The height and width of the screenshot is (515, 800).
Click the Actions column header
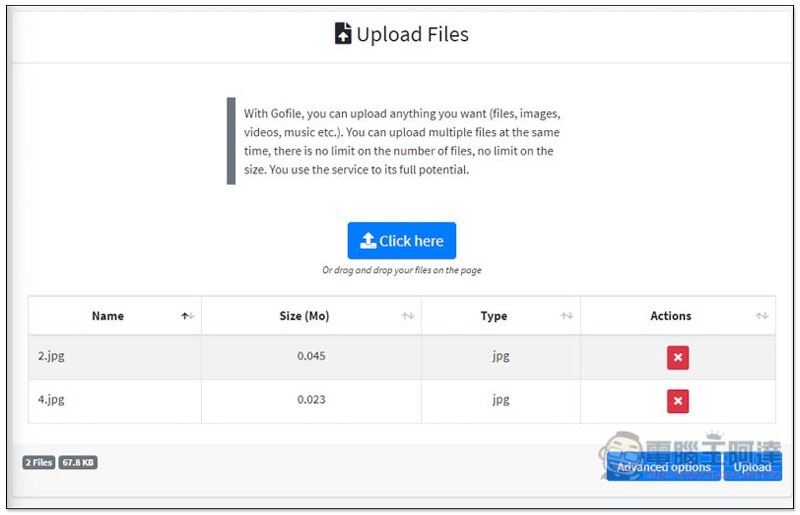(670, 316)
